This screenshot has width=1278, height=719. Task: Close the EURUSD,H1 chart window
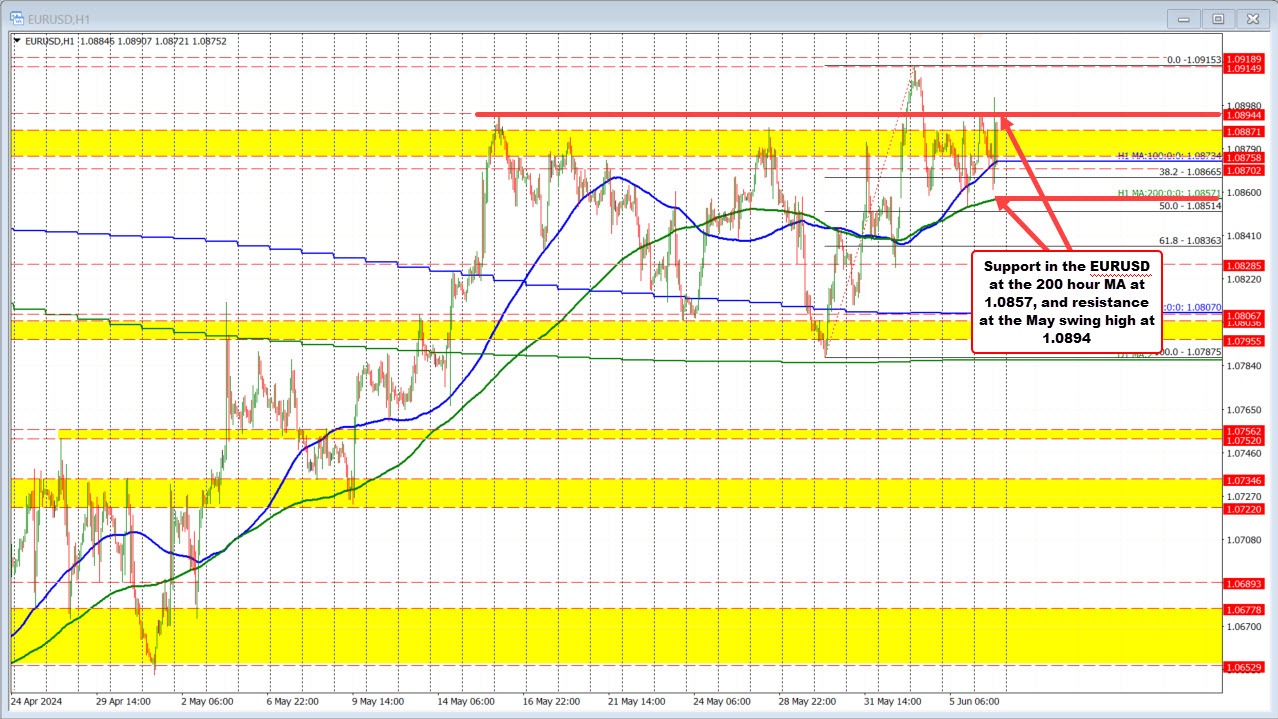point(1251,18)
